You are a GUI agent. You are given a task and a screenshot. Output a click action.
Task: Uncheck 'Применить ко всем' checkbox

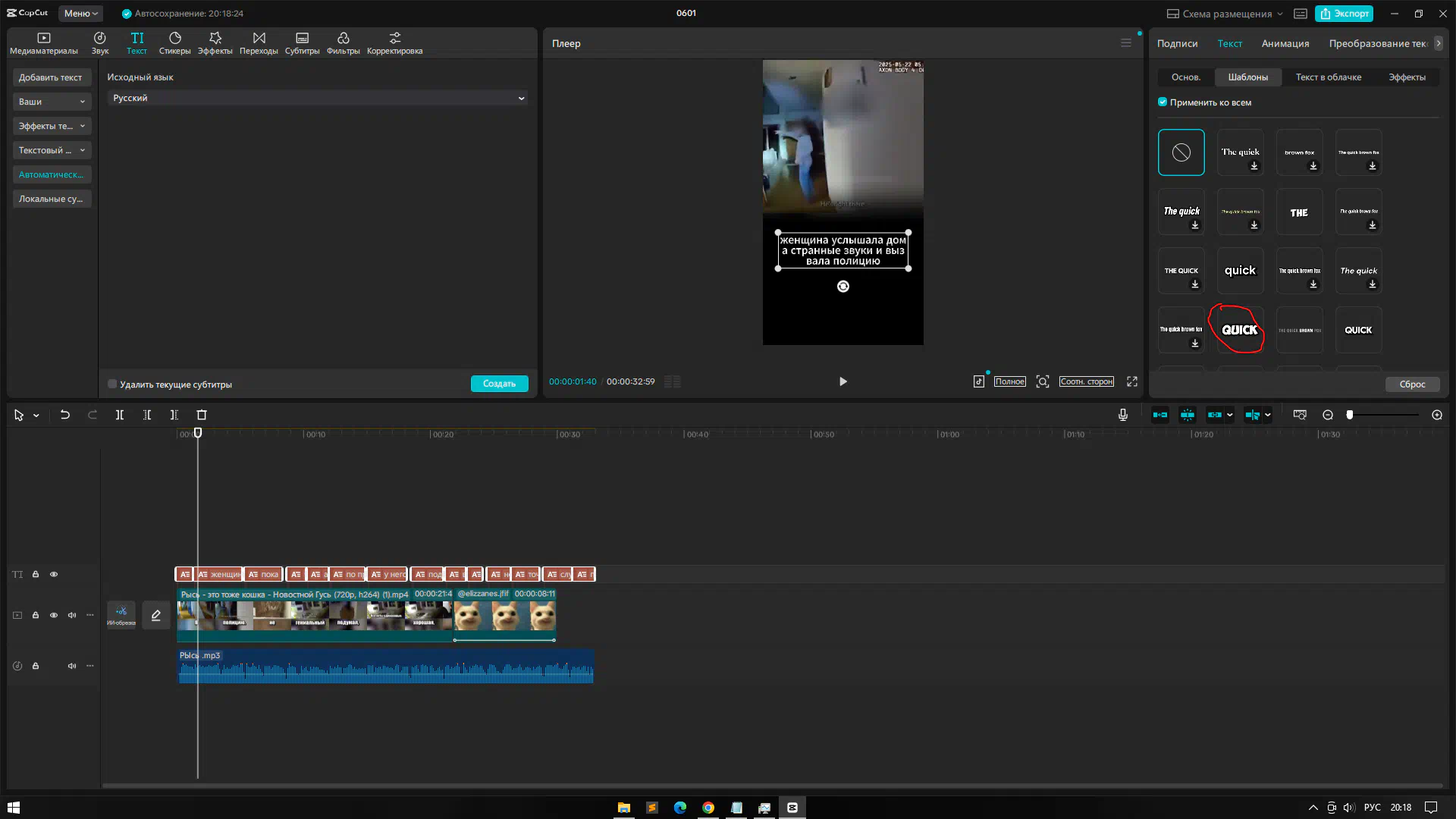pos(1163,102)
